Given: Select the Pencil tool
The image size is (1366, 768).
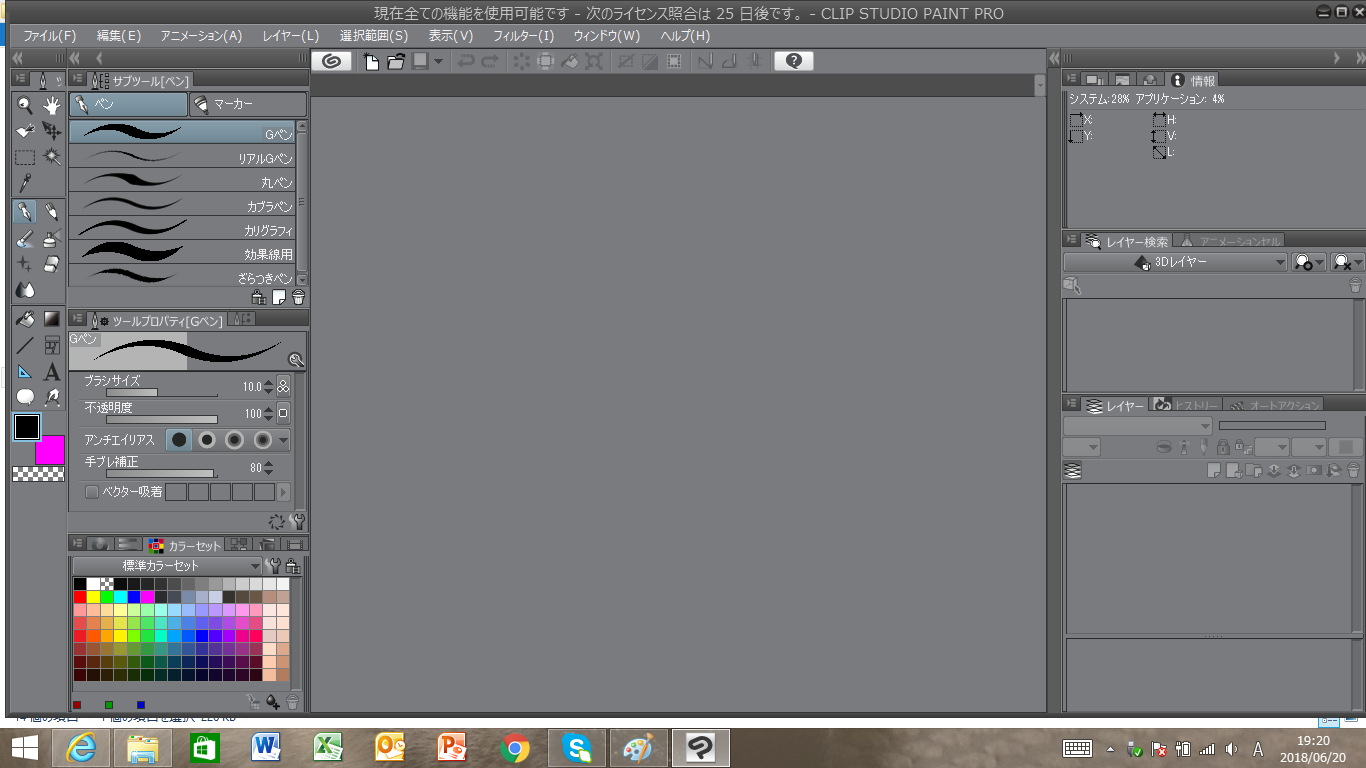Looking at the screenshot, I should (52, 211).
